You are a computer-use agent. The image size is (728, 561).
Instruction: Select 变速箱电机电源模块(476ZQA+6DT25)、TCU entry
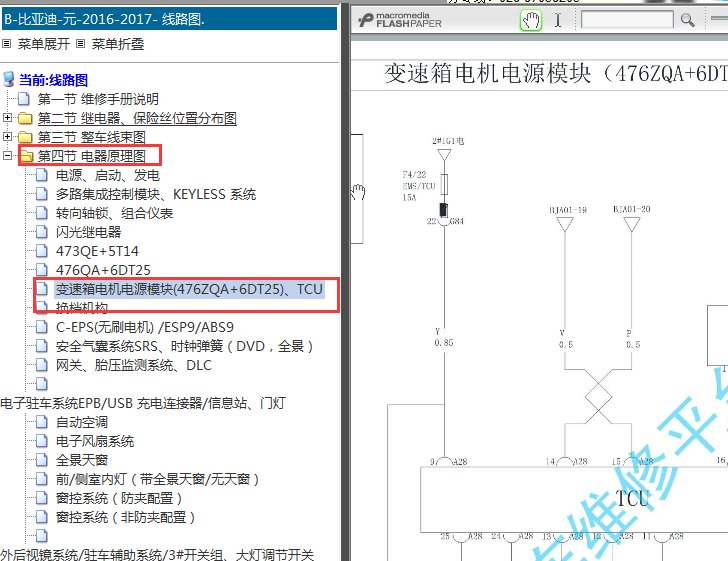[x=189, y=289]
